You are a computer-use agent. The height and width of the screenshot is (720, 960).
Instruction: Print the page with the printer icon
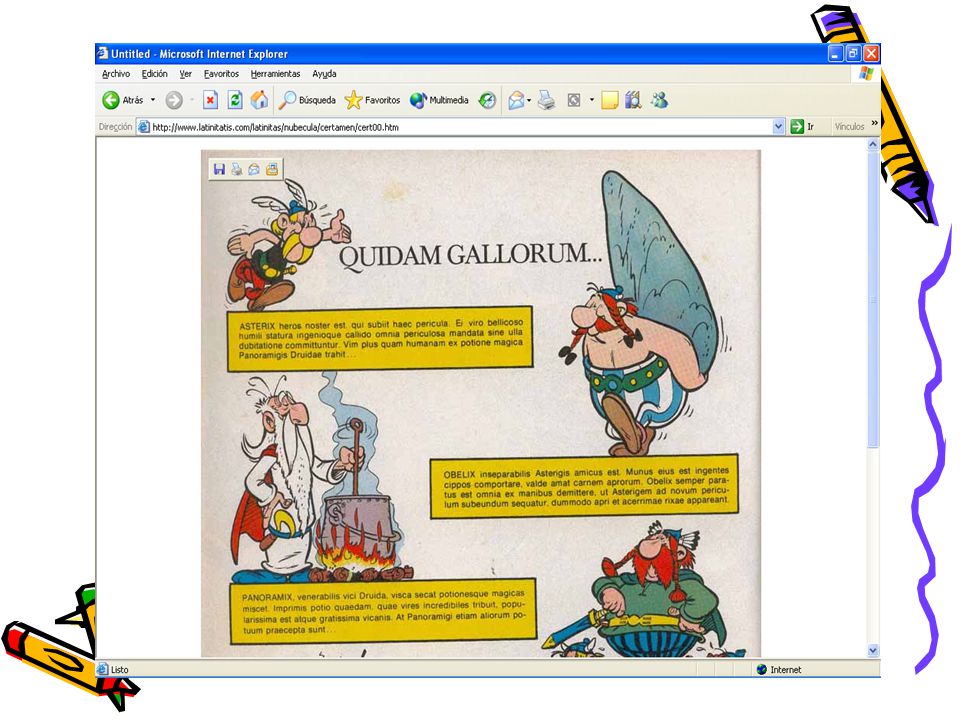pyautogui.click(x=546, y=100)
